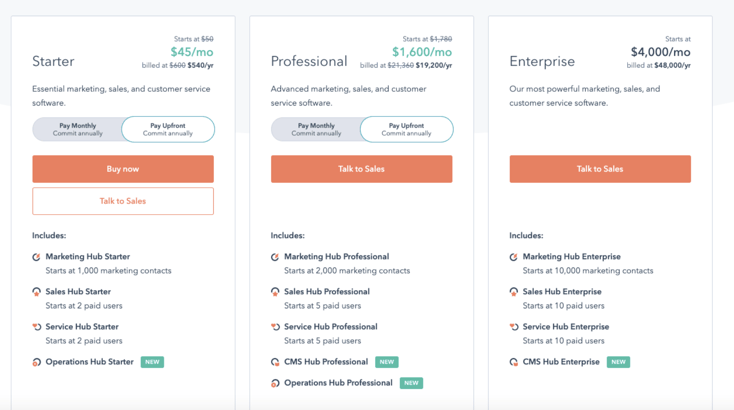
Task: Click the Operations Hub Starter icon
Action: (37, 362)
